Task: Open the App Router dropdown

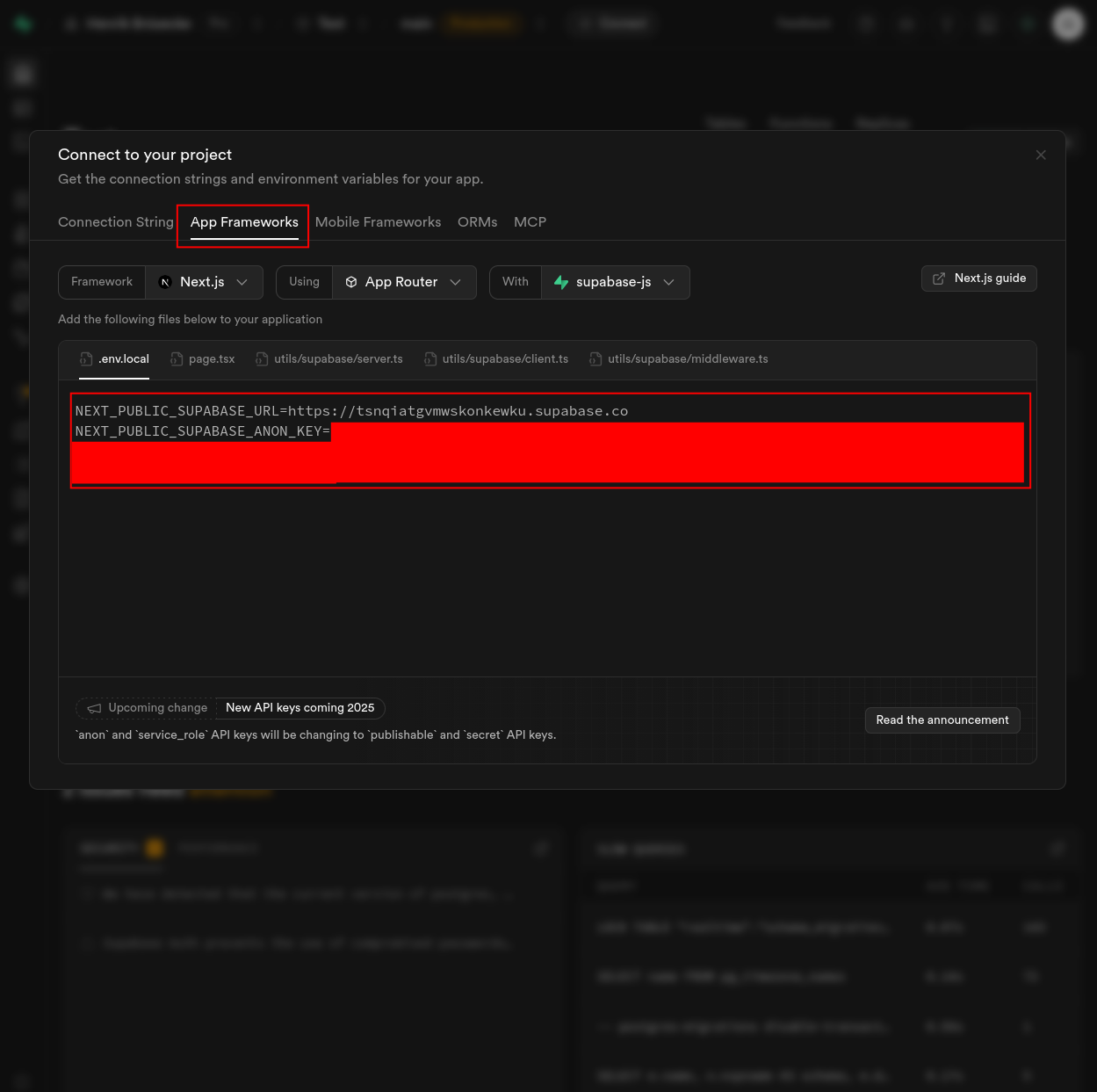Action: pos(404,282)
